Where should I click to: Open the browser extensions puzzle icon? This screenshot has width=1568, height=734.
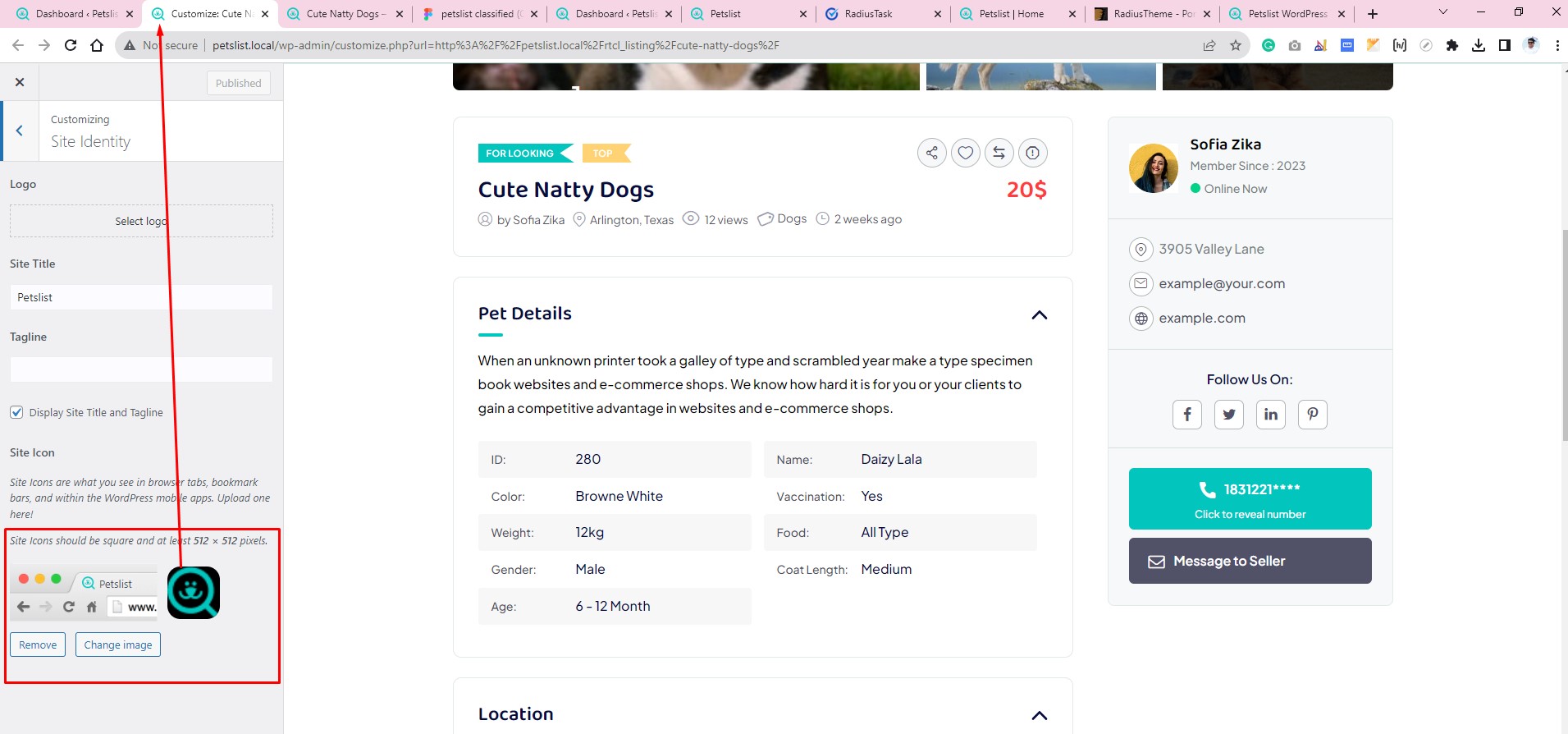tap(1452, 45)
